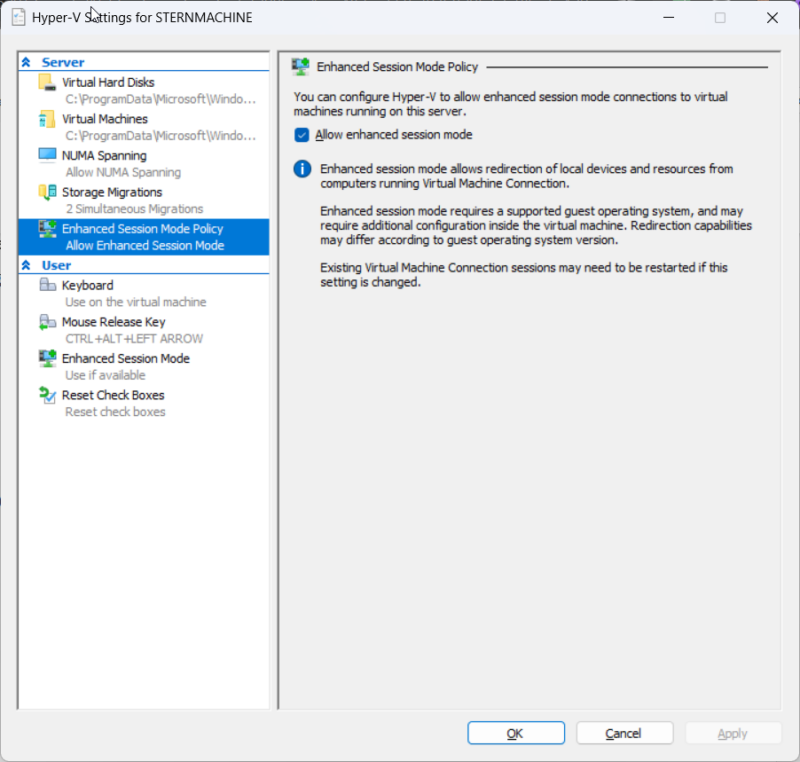800x762 pixels.
Task: Collapse the Server section chevron
Action: click(x=26, y=62)
